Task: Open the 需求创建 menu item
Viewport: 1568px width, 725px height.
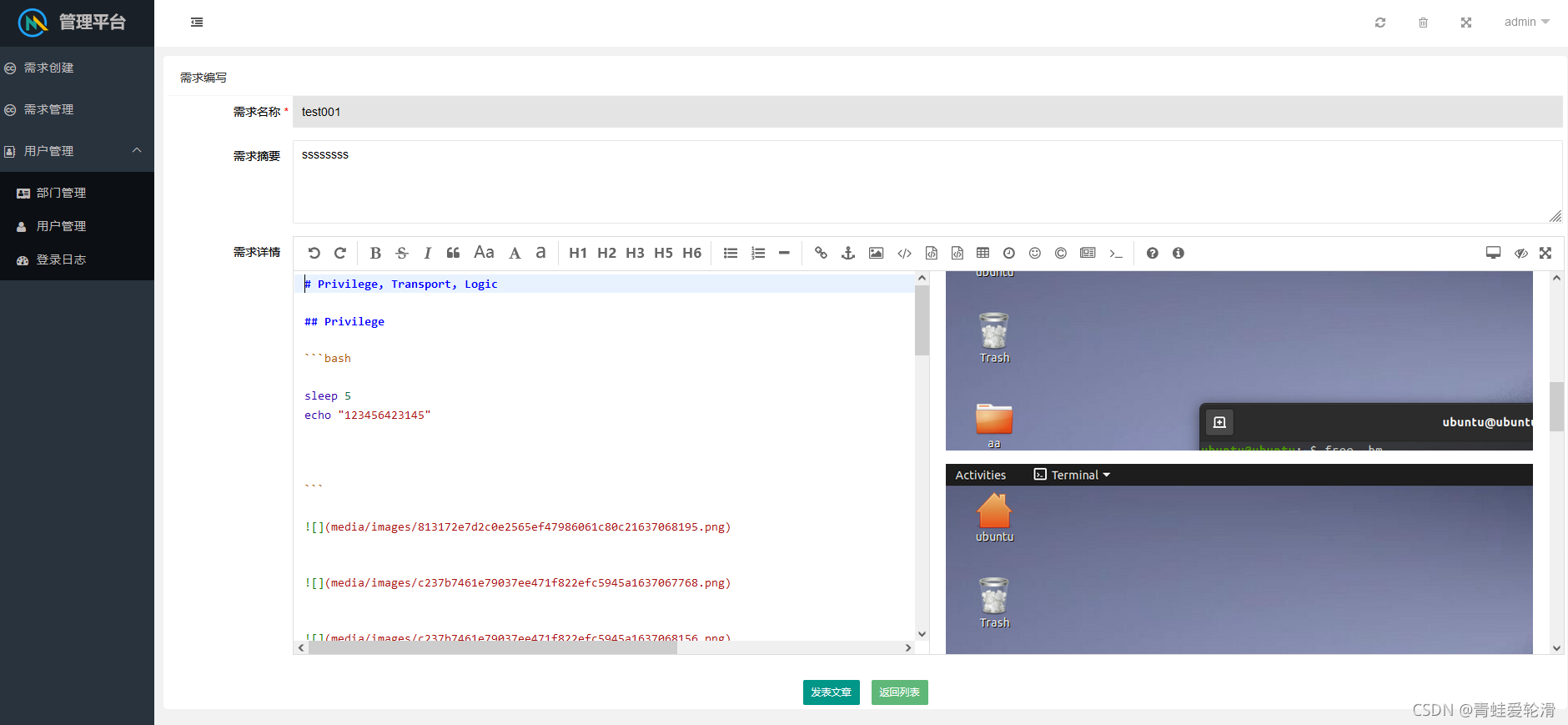Action: click(77, 68)
